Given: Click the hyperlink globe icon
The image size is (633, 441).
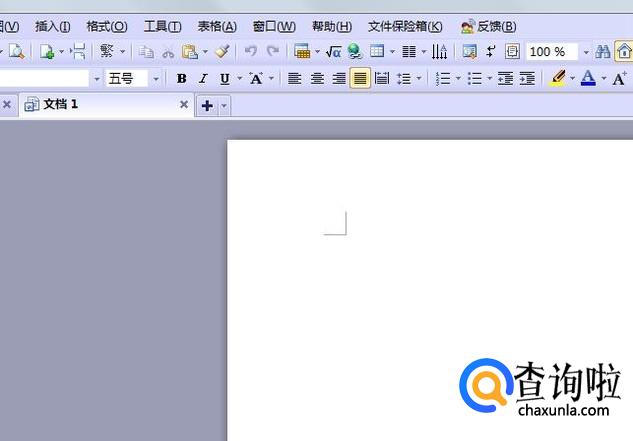Looking at the screenshot, I should click(x=355, y=52).
